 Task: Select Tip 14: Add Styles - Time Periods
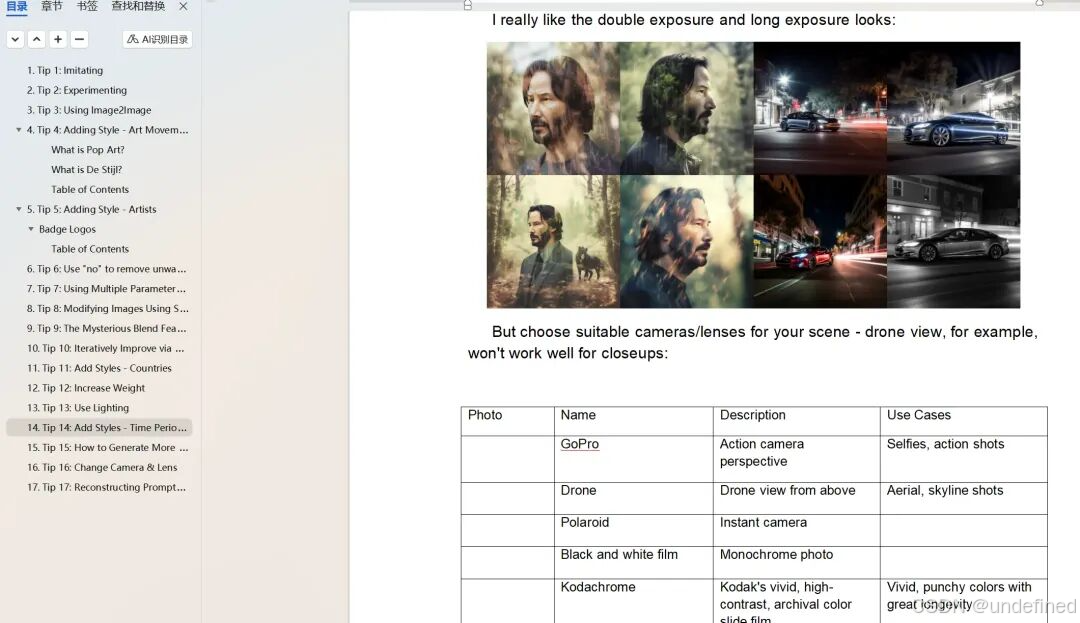(x=99, y=427)
